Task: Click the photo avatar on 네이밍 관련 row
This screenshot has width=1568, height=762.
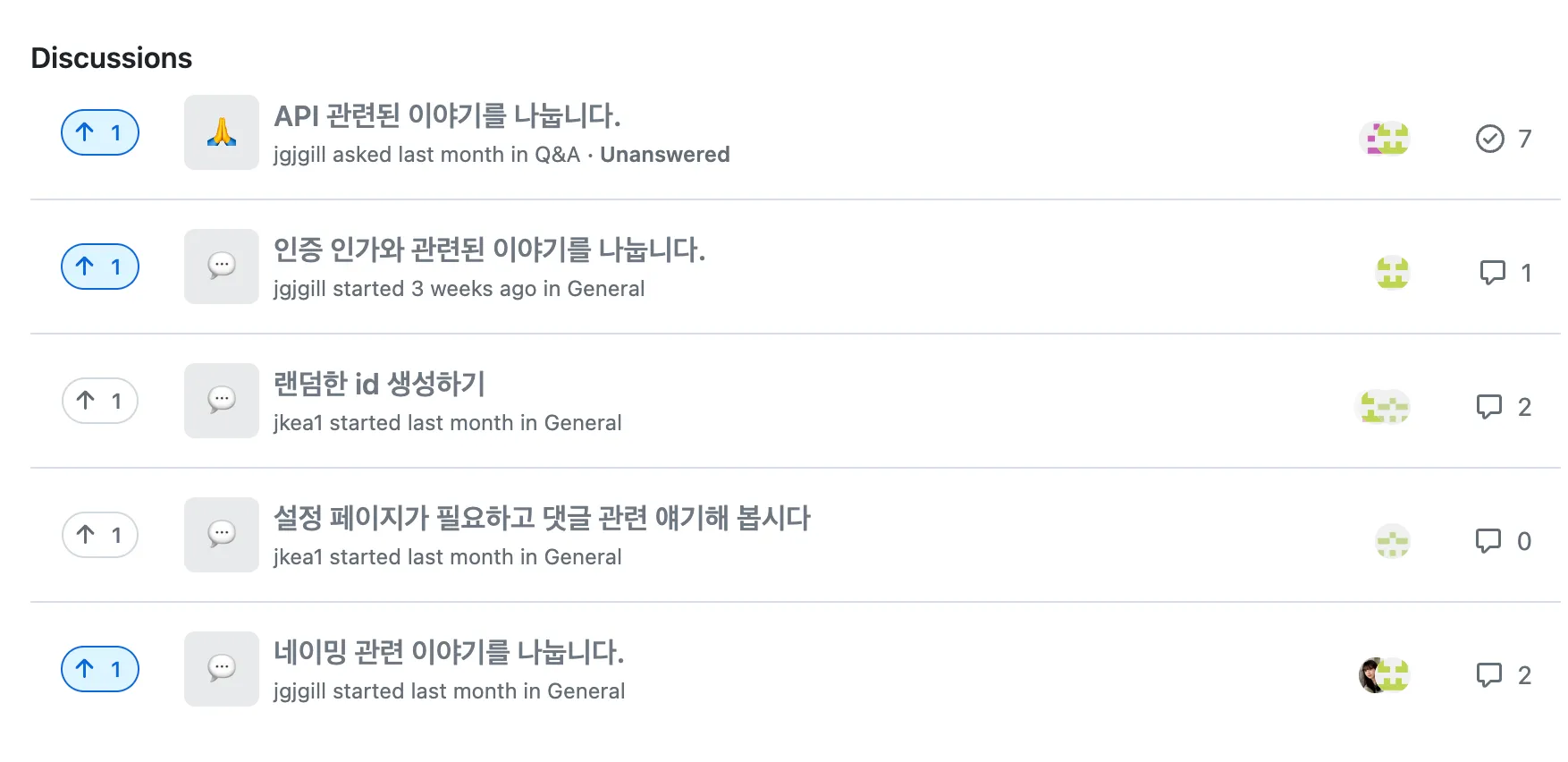Action: pos(1370,675)
